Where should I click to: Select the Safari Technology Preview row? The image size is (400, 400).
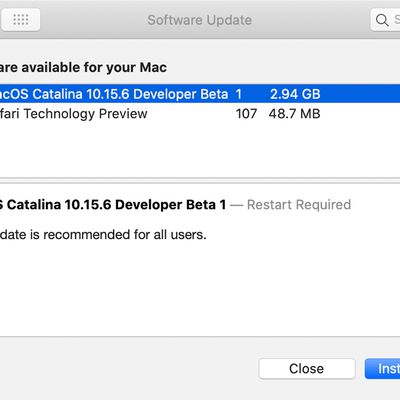(200, 114)
